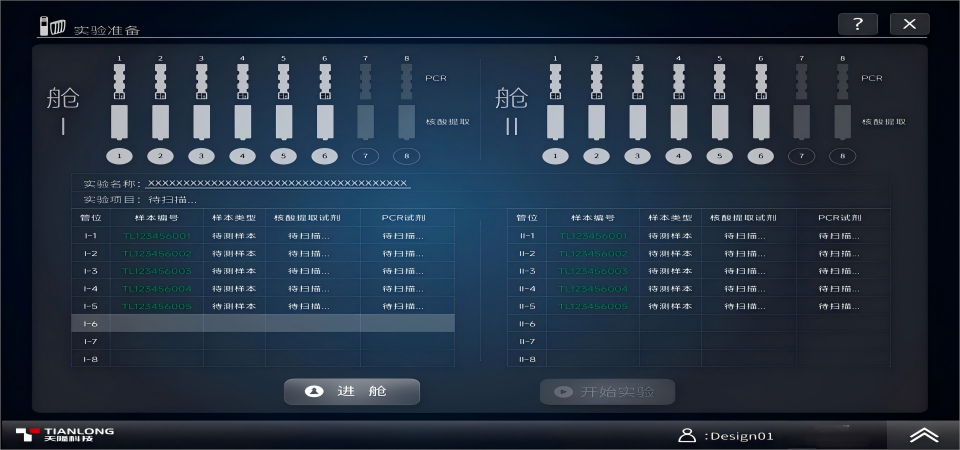Click the TIANLONG logo icon
Image resolution: width=960 pixels, height=450 pixels.
pos(27,435)
